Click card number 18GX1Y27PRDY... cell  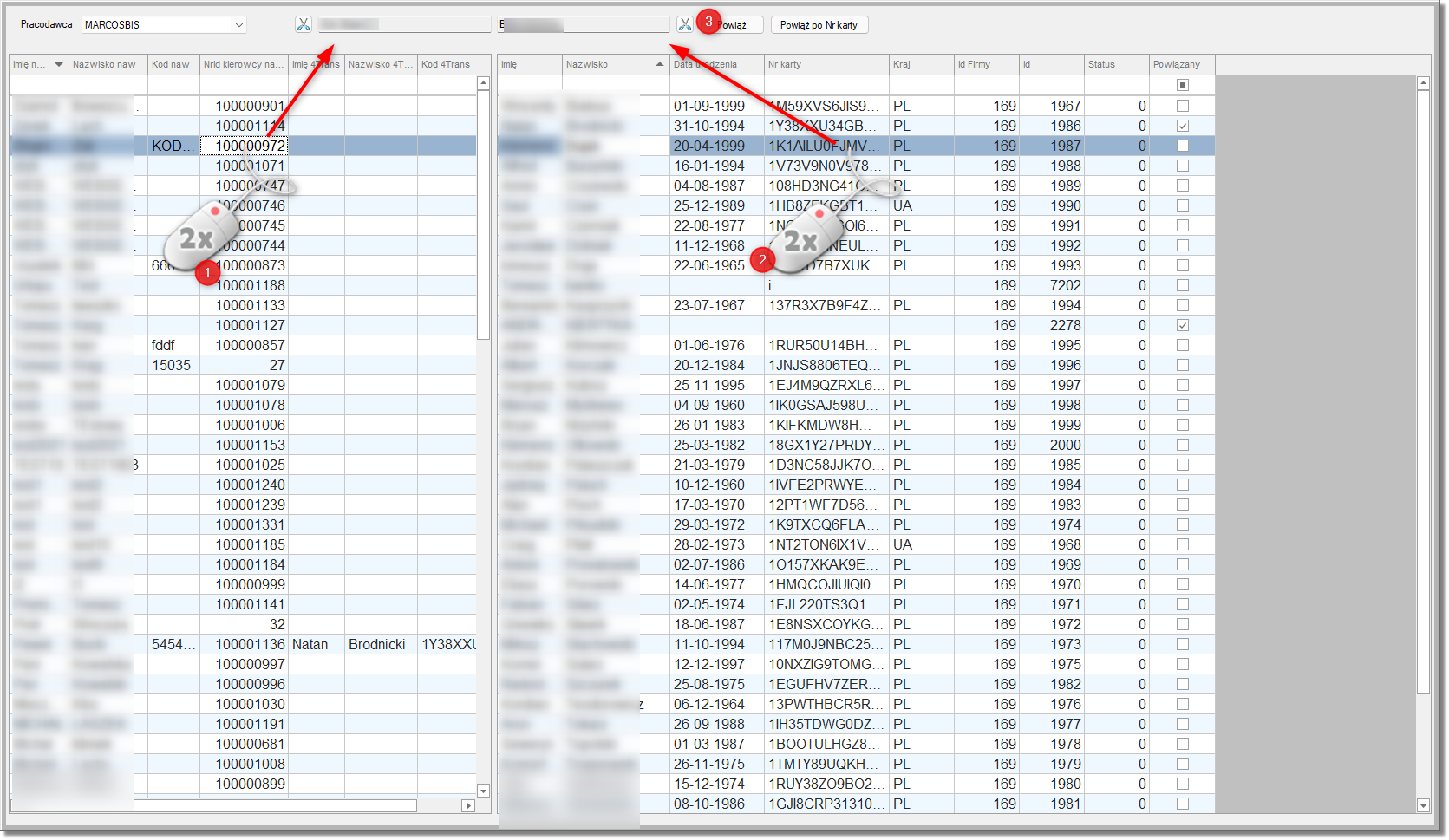coord(827,445)
